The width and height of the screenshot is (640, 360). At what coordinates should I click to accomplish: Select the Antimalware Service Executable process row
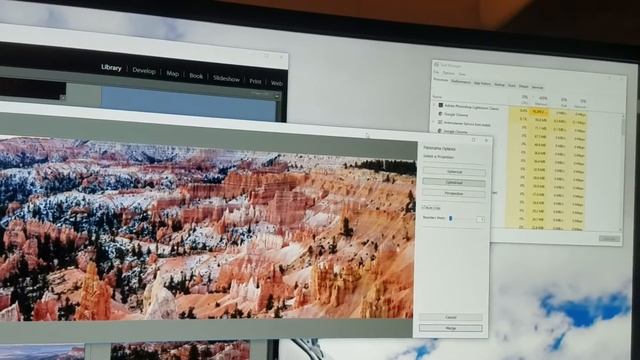[510, 125]
